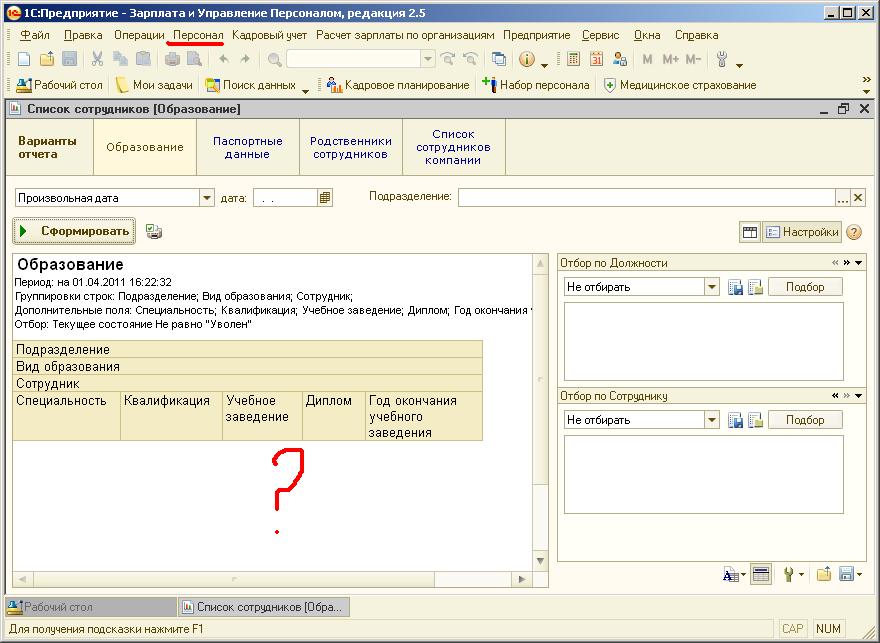Open the Отбор по Сотруднику panel menu arrow
880x643 pixels.
859,396
